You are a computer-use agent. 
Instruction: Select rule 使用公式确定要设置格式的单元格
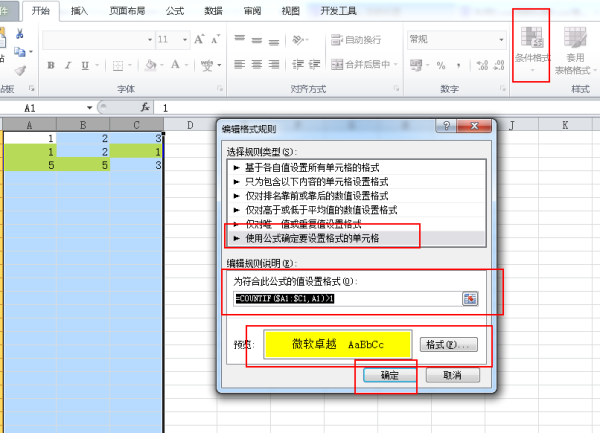357,238
